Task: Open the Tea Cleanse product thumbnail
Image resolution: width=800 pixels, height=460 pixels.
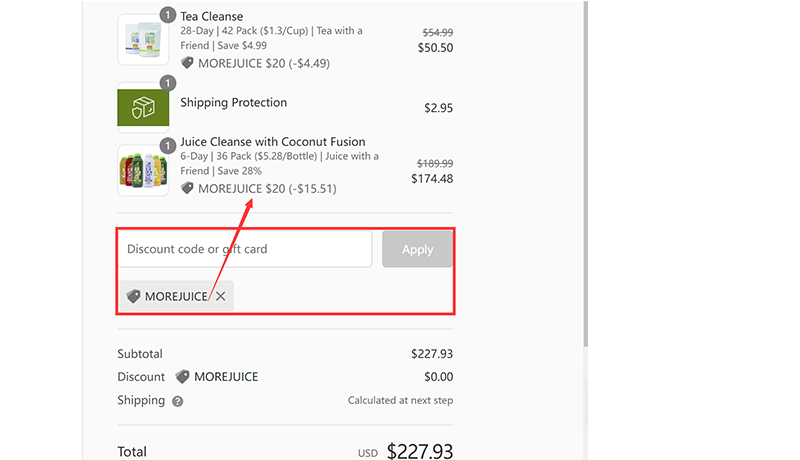Action: [x=142, y=42]
